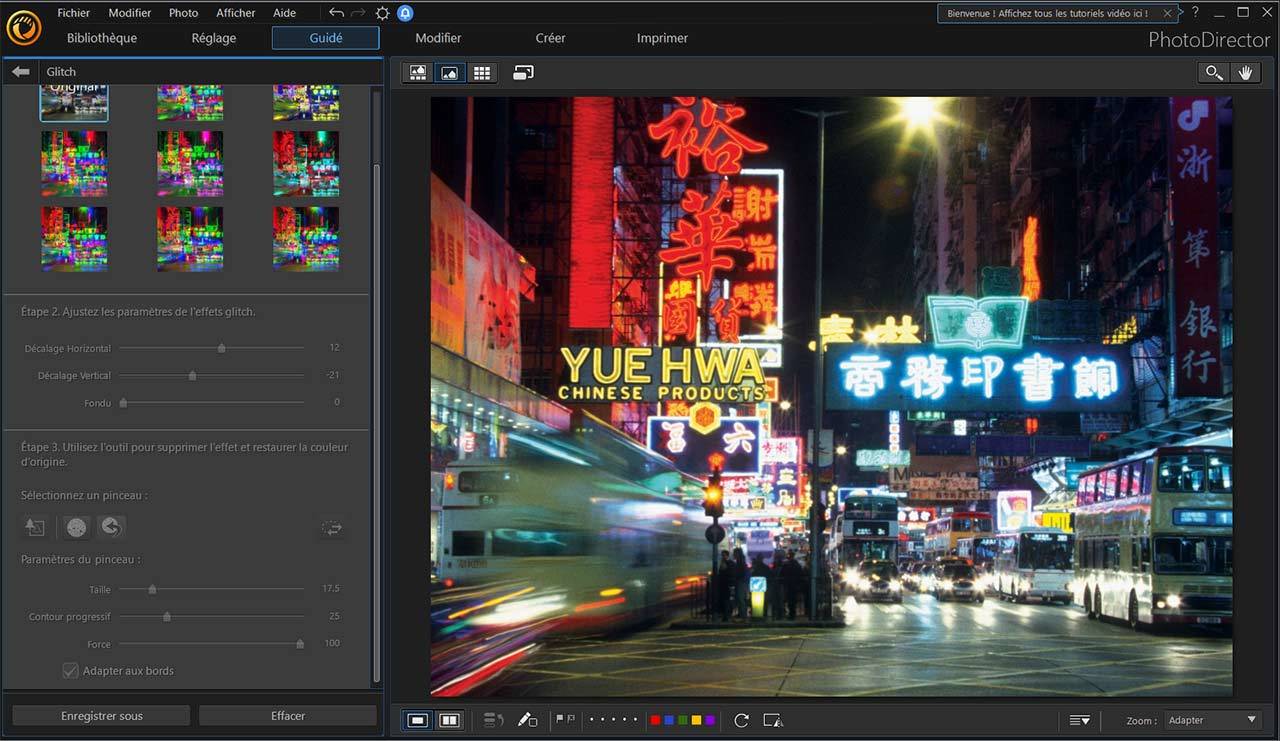Expand the toolbar options list dropdown
Viewport: 1280px width, 741px height.
(x=1079, y=720)
